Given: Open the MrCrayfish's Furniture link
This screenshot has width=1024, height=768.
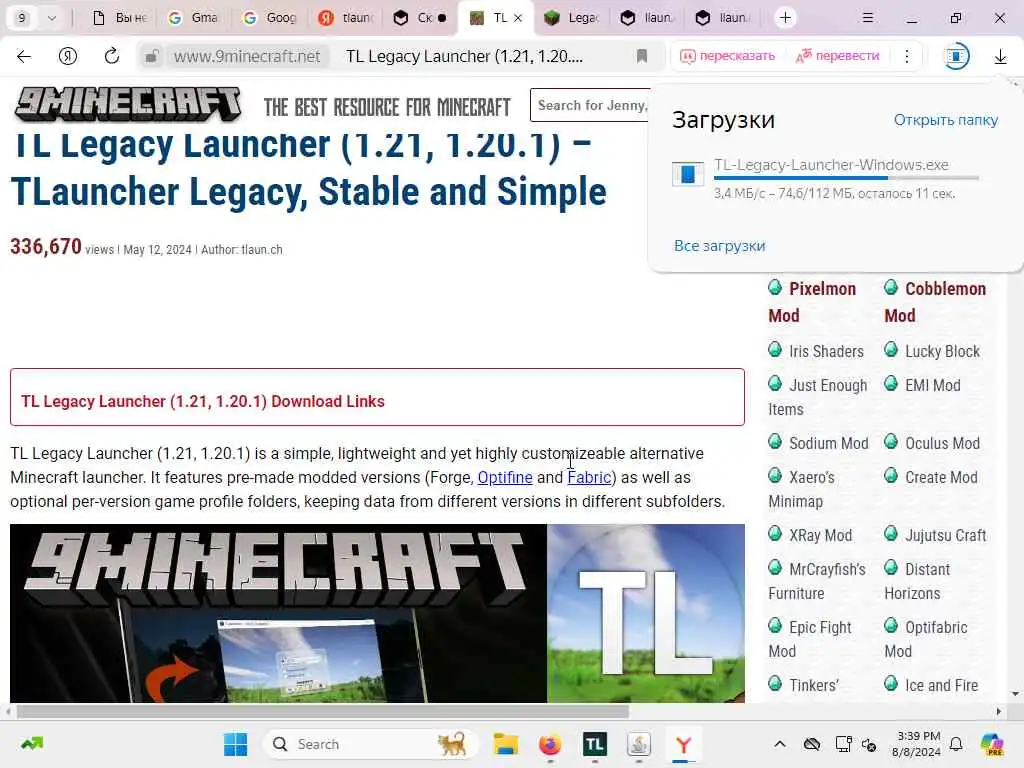Looking at the screenshot, I should point(817,581).
